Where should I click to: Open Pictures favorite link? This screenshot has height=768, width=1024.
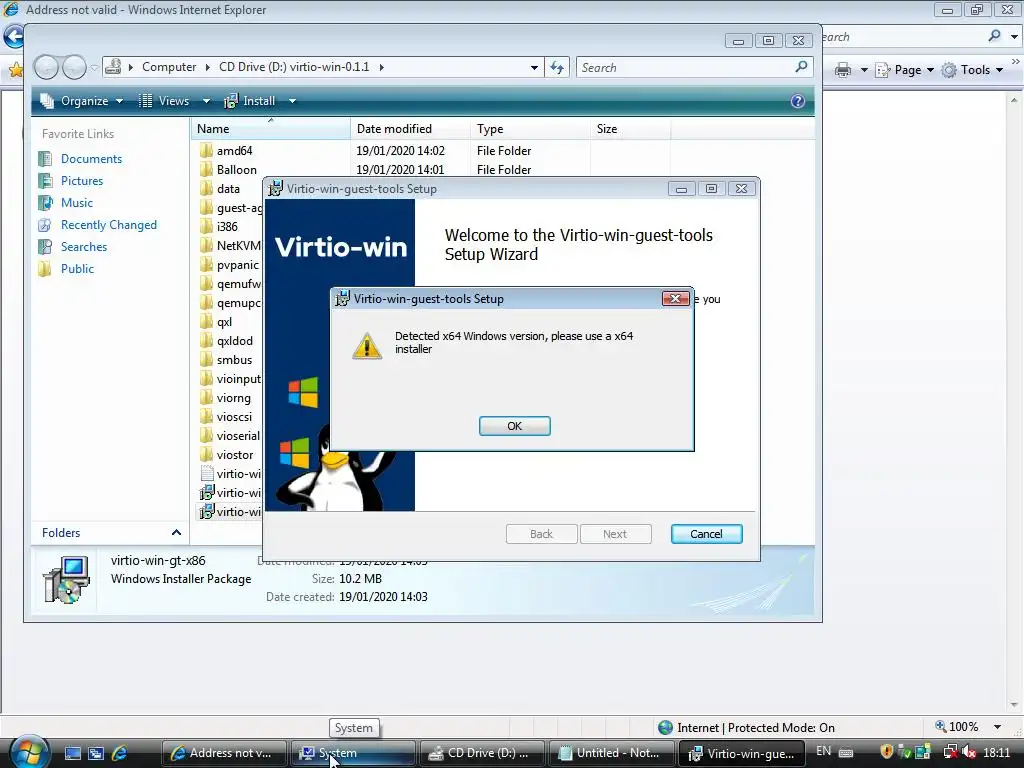[82, 181]
